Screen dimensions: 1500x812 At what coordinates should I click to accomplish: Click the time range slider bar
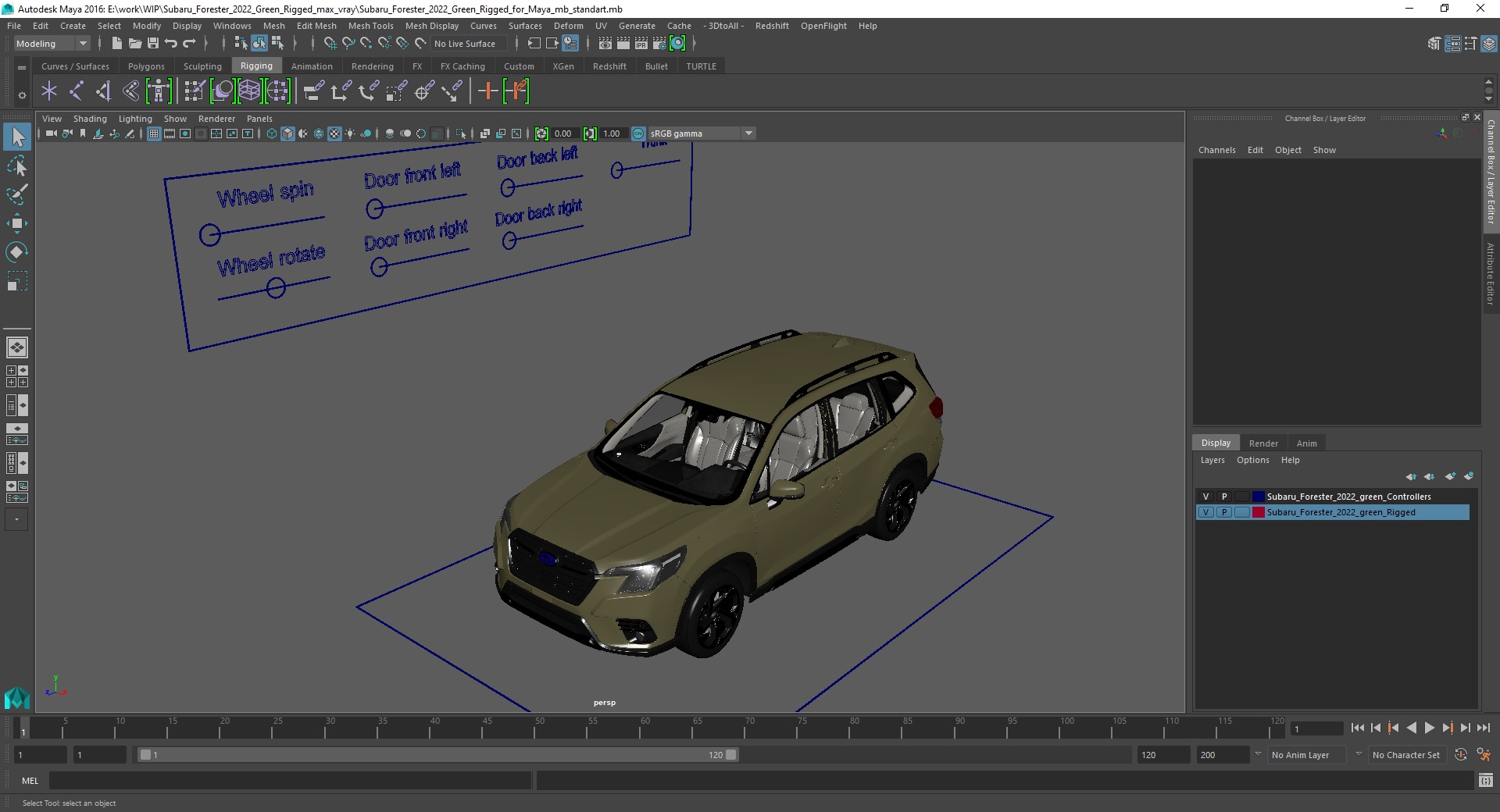437,755
